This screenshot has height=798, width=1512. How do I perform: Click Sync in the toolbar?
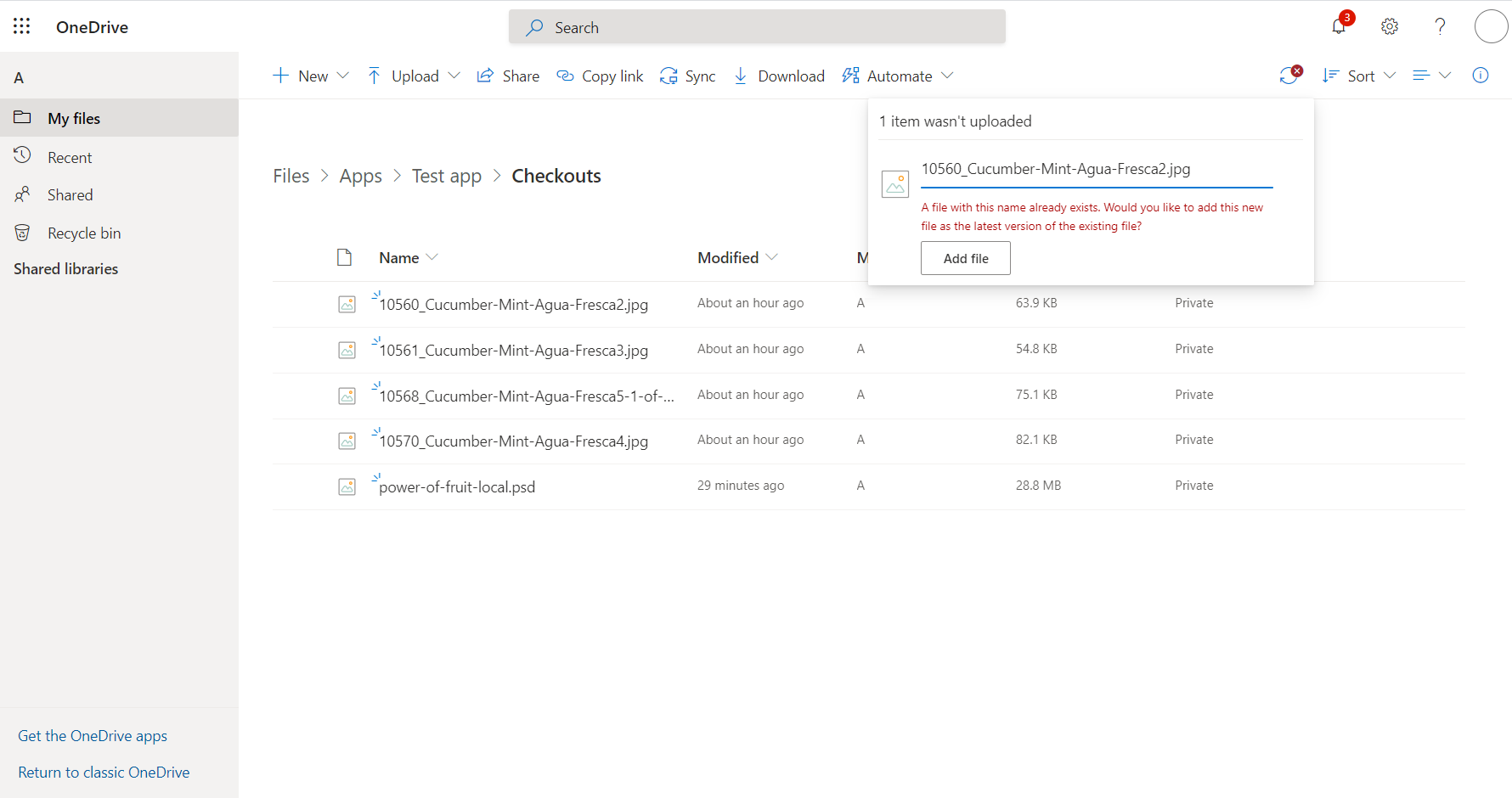(688, 76)
